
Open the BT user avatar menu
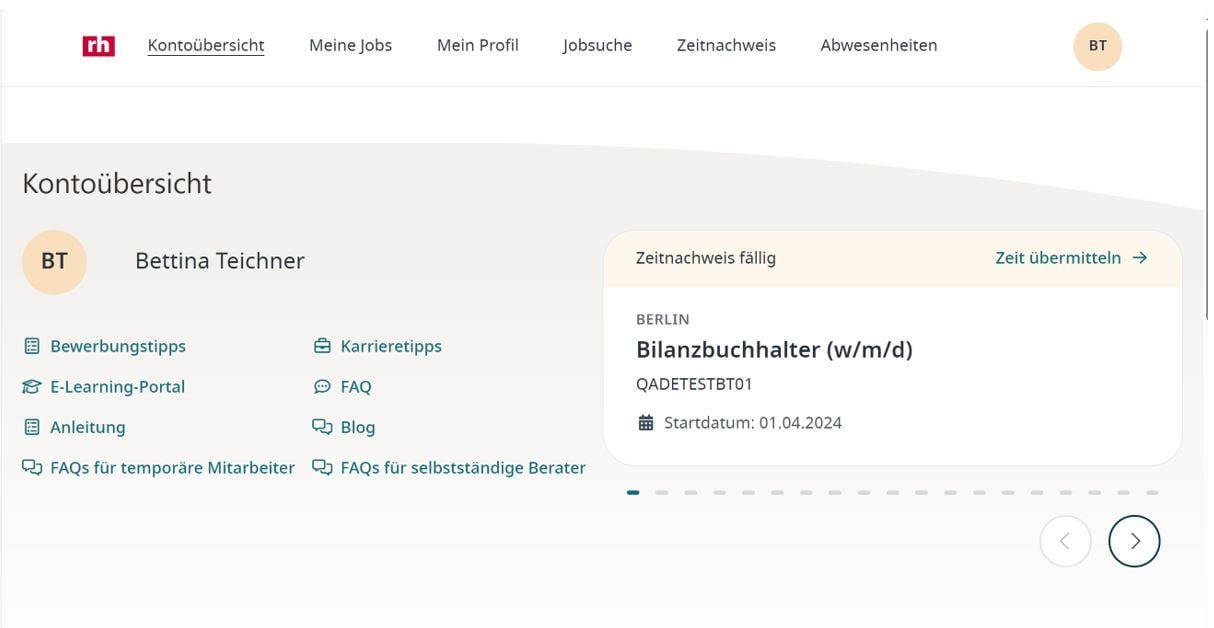pyautogui.click(x=1097, y=46)
